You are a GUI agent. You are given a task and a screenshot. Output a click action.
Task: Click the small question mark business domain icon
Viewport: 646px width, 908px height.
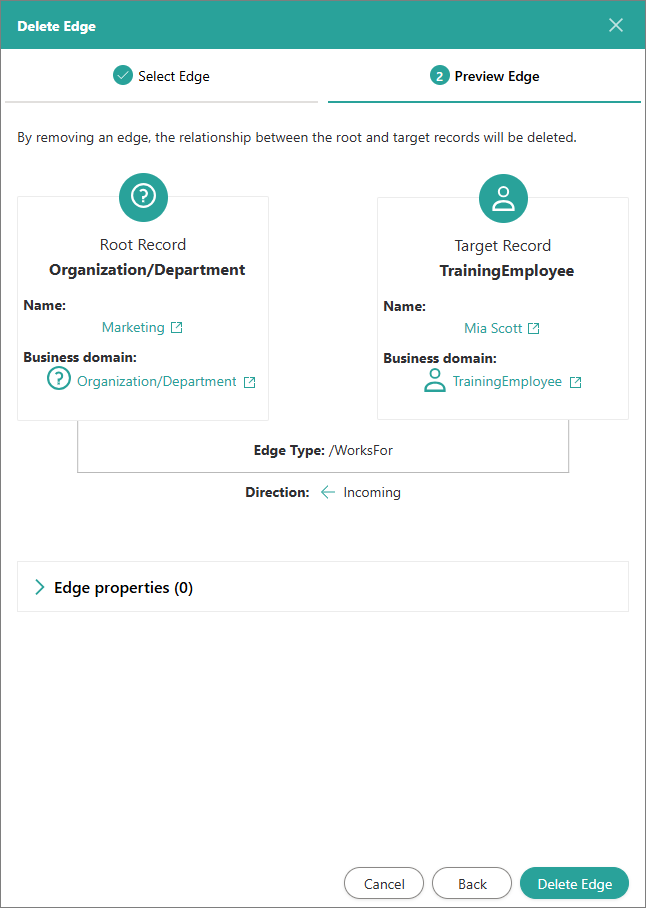click(x=59, y=380)
